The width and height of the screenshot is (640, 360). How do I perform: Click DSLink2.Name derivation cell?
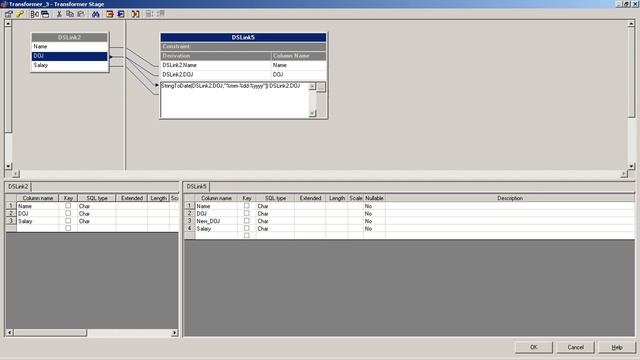click(x=216, y=65)
